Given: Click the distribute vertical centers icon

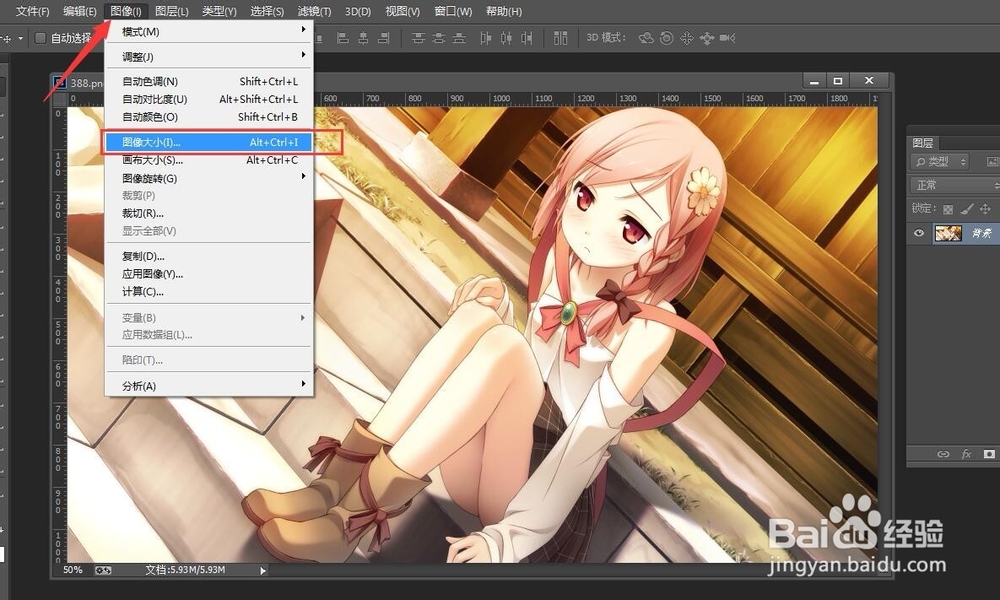Looking at the screenshot, I should (439, 38).
